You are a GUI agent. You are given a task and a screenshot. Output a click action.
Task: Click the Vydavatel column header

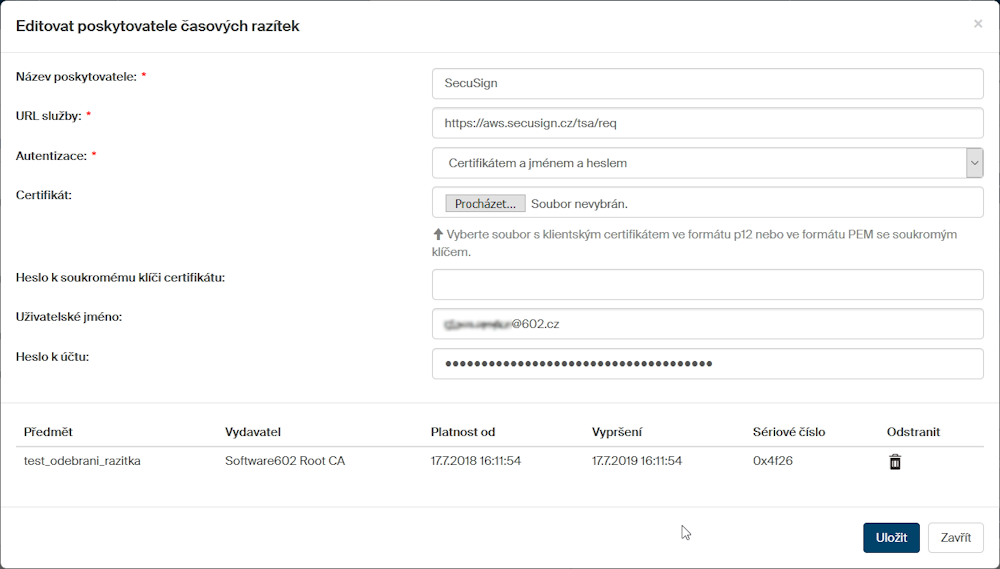click(253, 432)
